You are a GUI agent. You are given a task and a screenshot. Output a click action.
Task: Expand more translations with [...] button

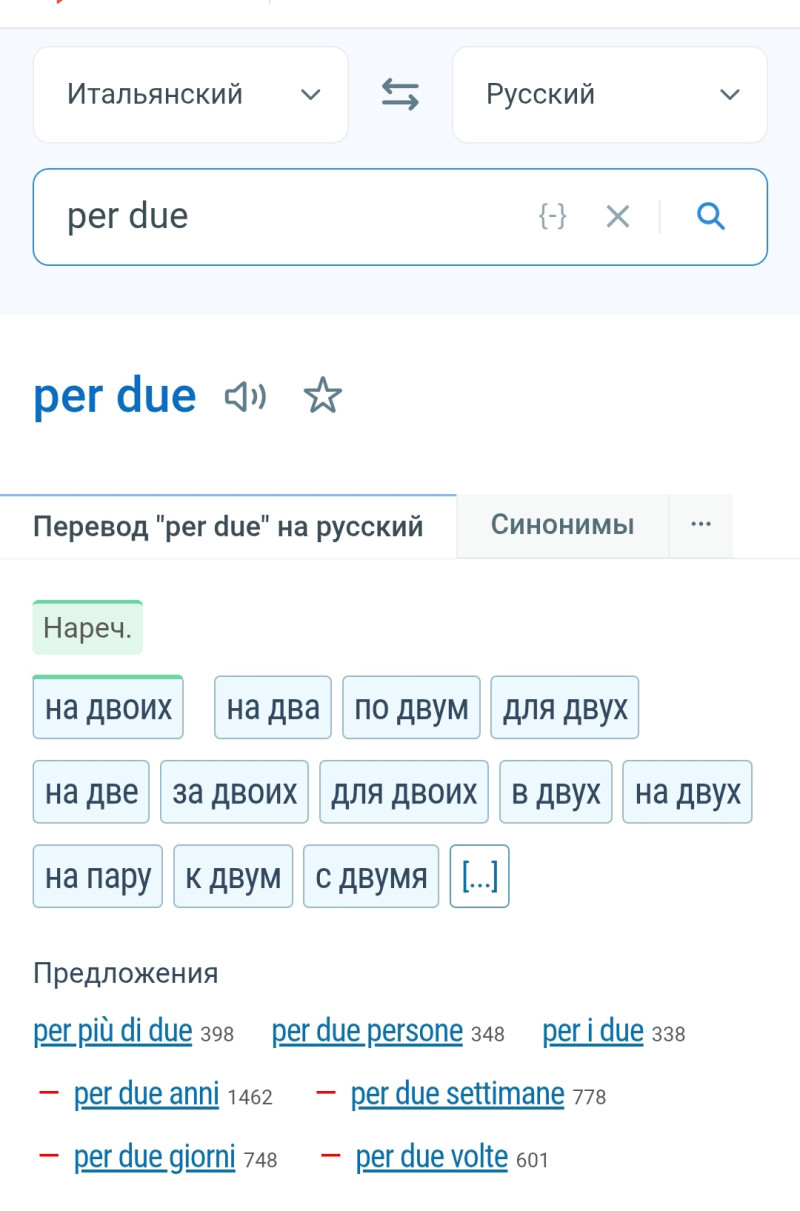(479, 877)
